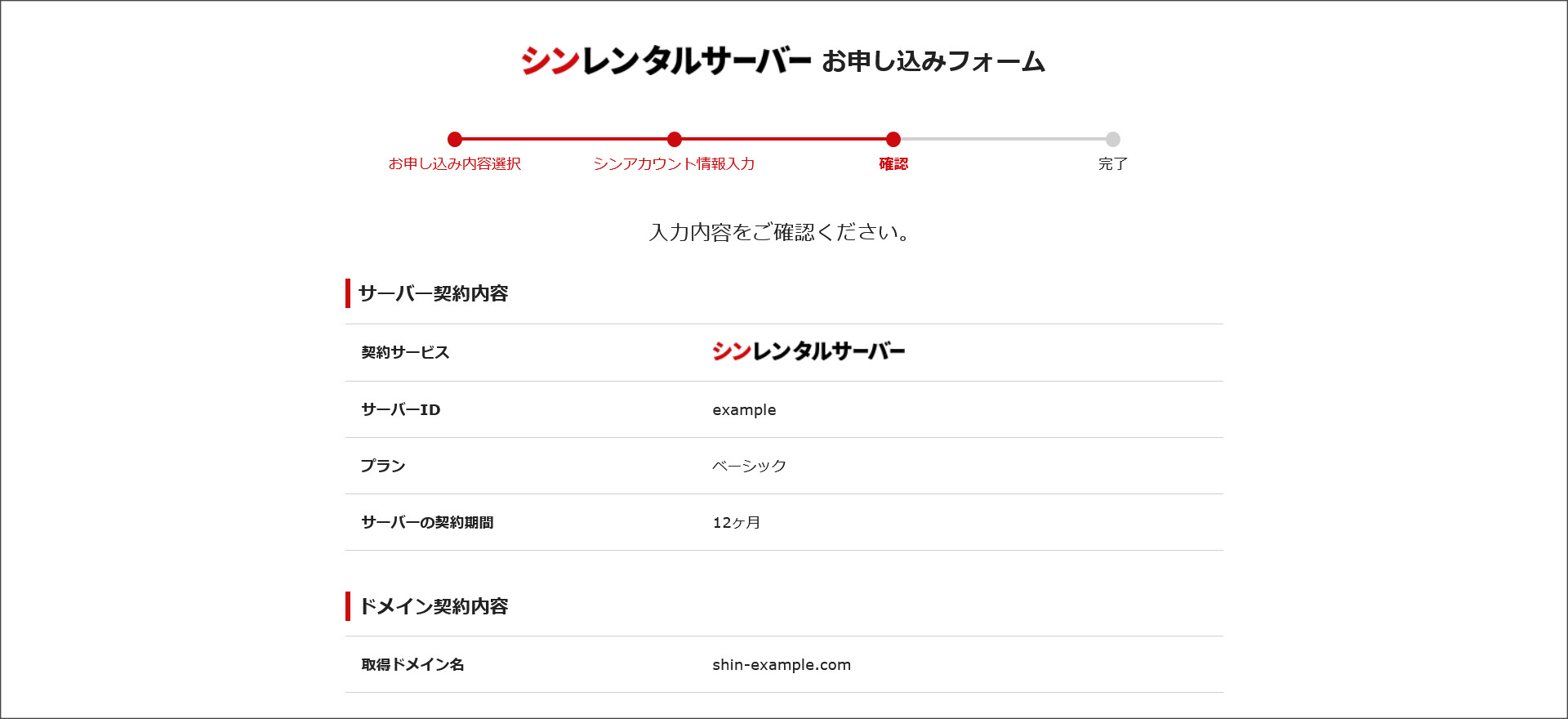Screen dimensions: 1568x719
Task: Click the plan value ベーシック
Action: point(749,466)
